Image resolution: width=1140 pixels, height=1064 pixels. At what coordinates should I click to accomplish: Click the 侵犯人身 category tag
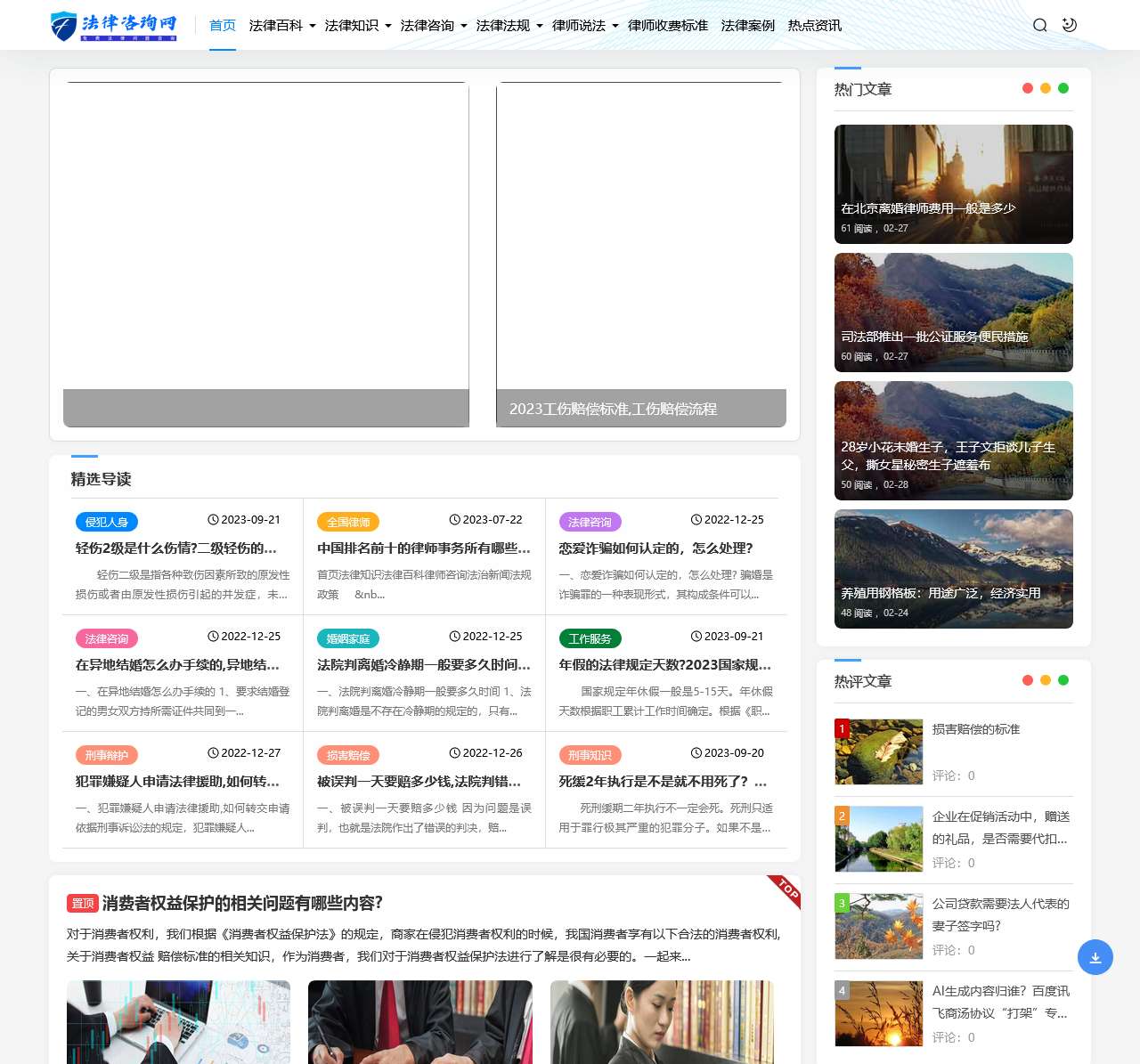[x=107, y=522]
